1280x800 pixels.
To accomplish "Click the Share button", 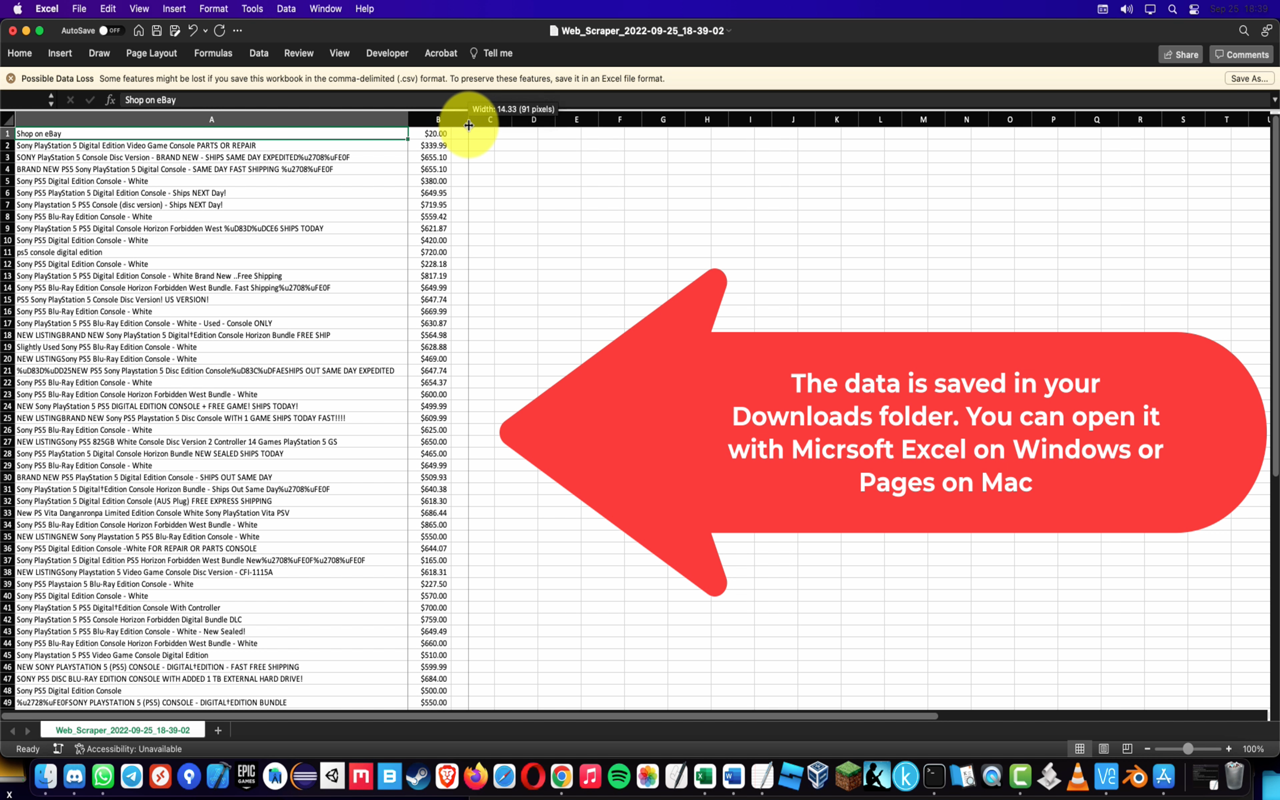I will pyautogui.click(x=1180, y=54).
